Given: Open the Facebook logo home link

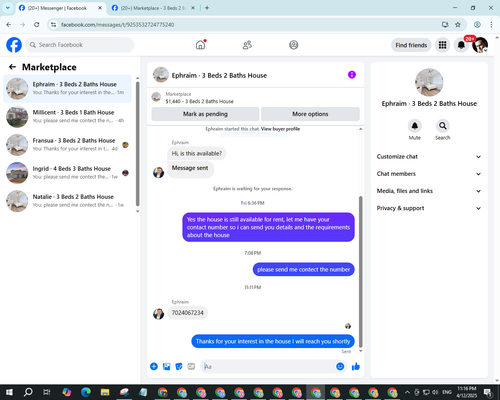Looking at the screenshot, I should (x=14, y=45).
